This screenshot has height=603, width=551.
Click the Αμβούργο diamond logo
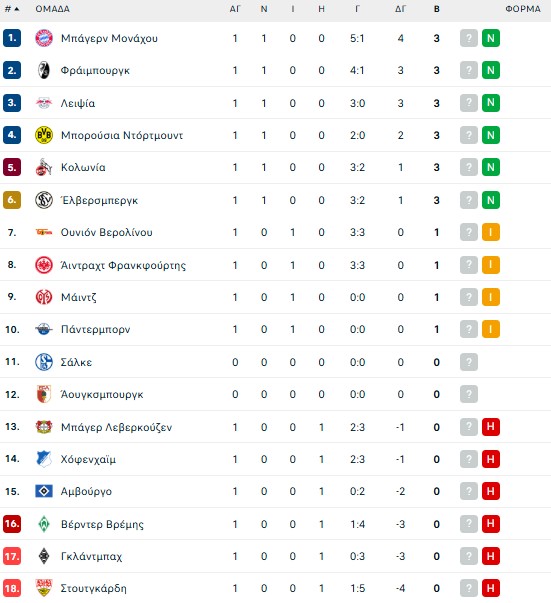(44, 491)
